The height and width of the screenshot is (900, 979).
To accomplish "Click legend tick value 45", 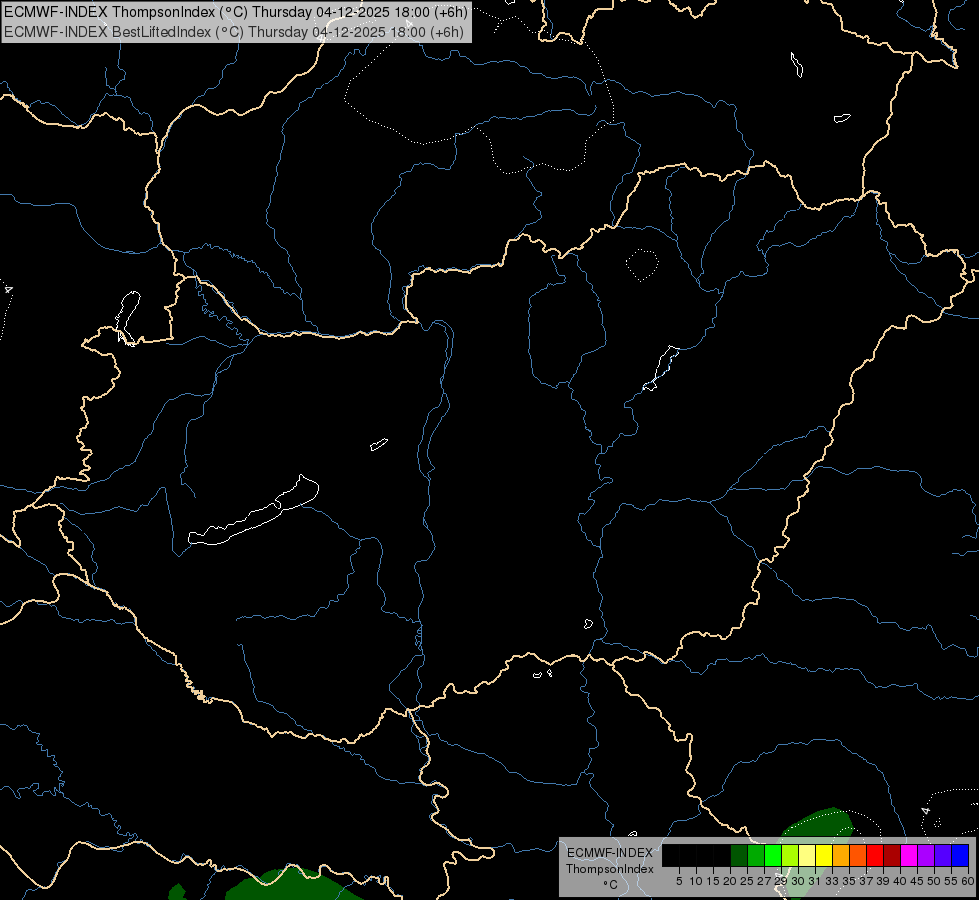I will click(x=917, y=881).
